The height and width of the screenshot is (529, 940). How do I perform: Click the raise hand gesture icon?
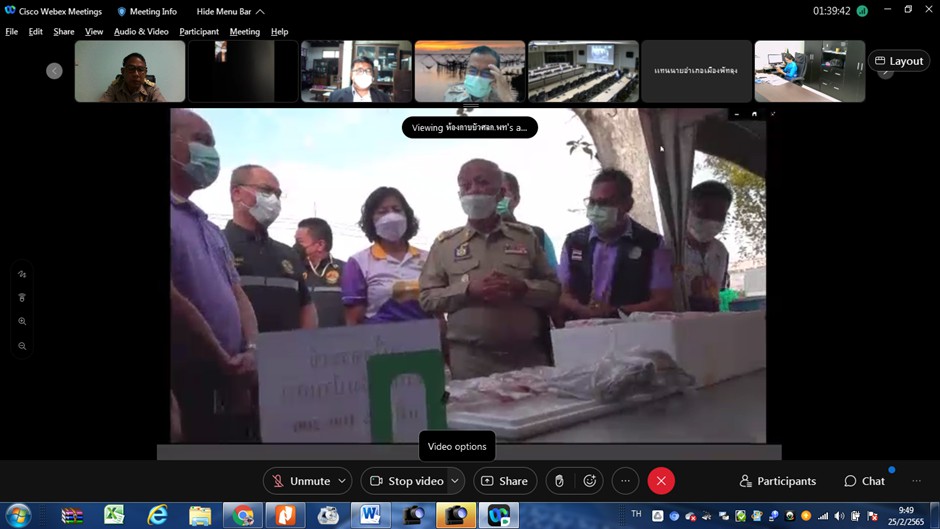(x=559, y=481)
